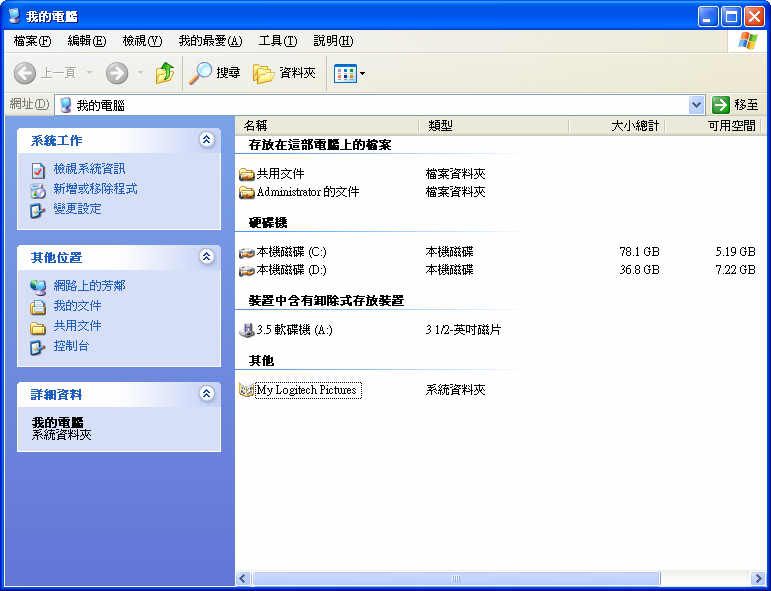The image size is (771, 591).
Task: Go up one folder level icon
Action: tap(165, 73)
